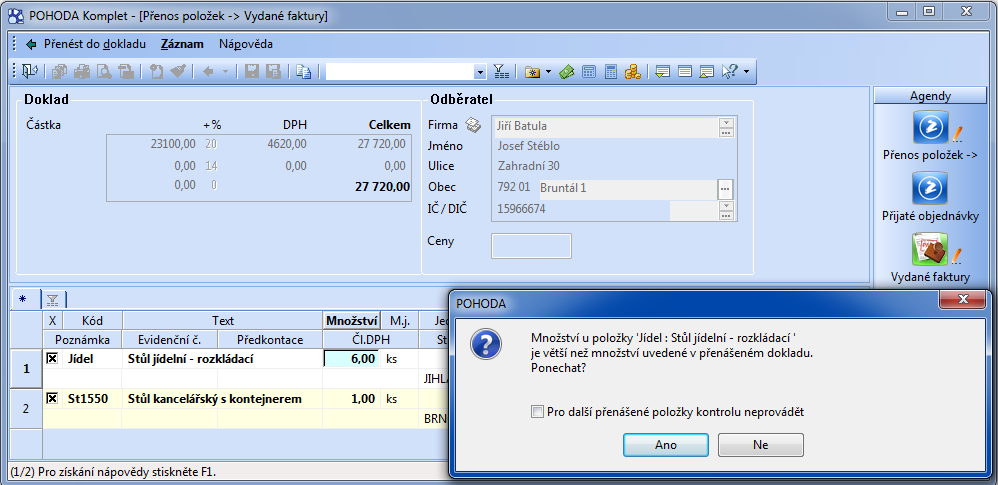Click the St1550 code cell
This screenshot has height=485, width=998.
coord(92,399)
